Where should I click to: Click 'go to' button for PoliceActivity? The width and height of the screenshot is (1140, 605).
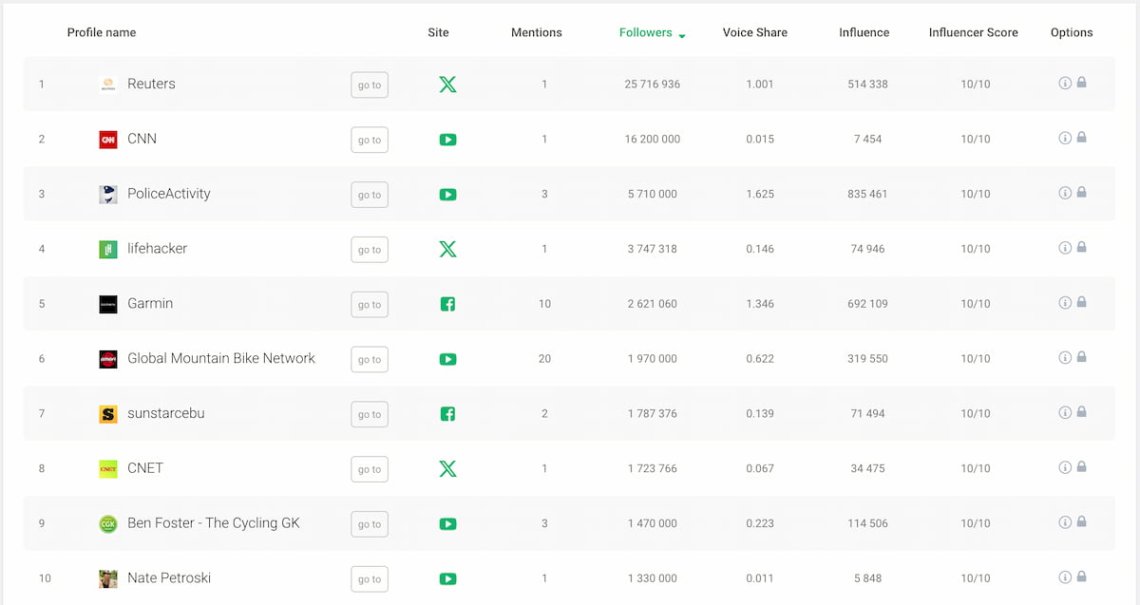tap(369, 195)
